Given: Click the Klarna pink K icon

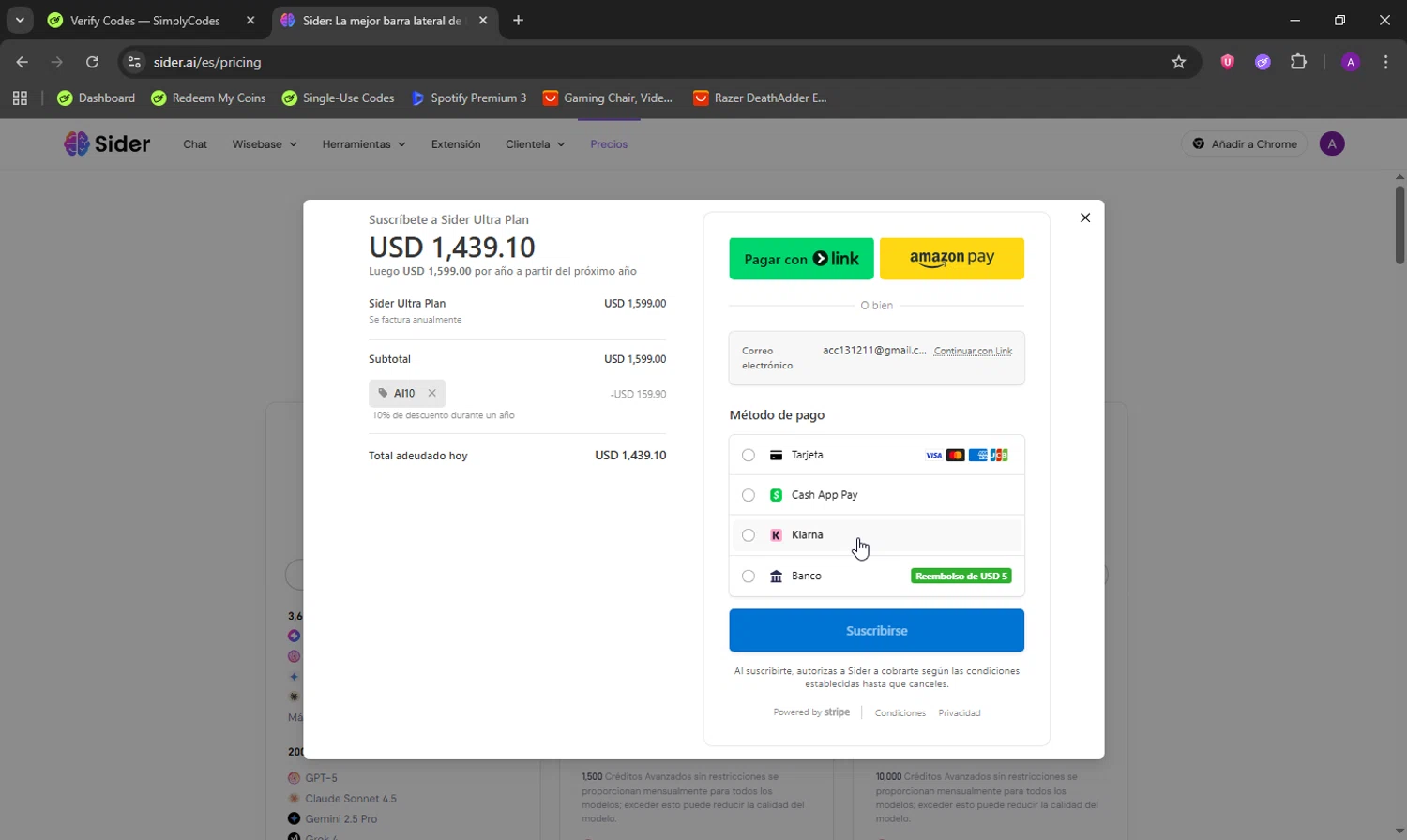Looking at the screenshot, I should [776, 535].
